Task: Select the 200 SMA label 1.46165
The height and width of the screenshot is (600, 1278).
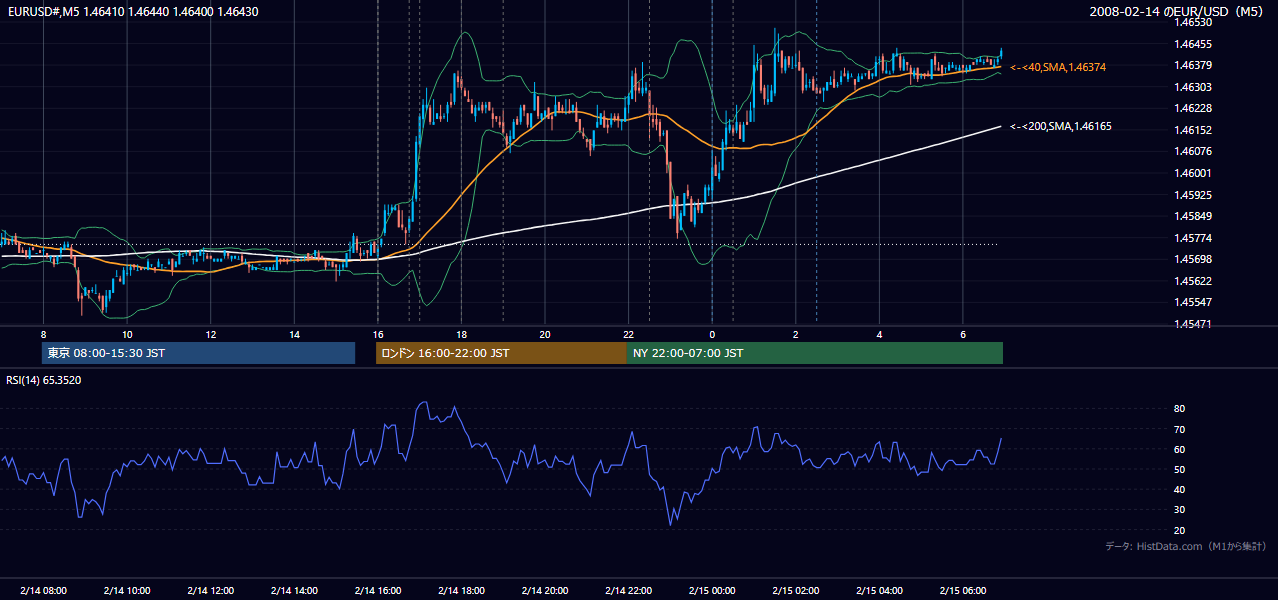Action: (x=1061, y=127)
